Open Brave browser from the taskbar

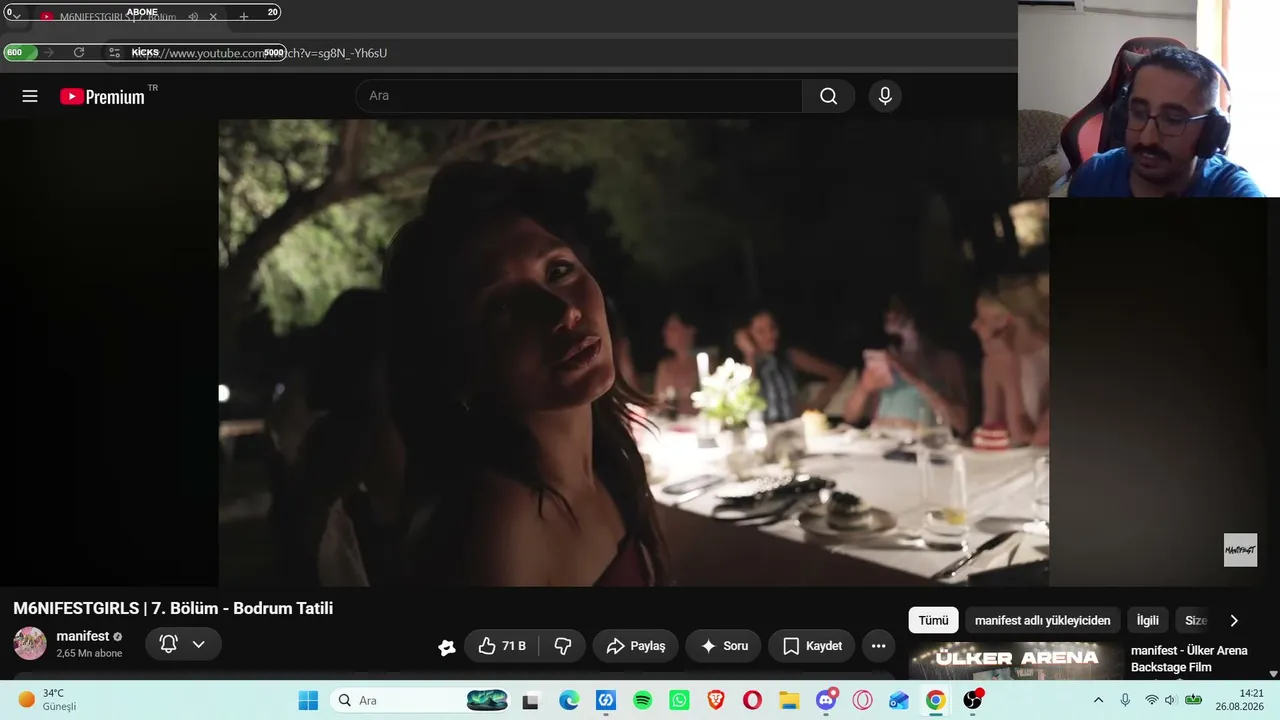(716, 700)
